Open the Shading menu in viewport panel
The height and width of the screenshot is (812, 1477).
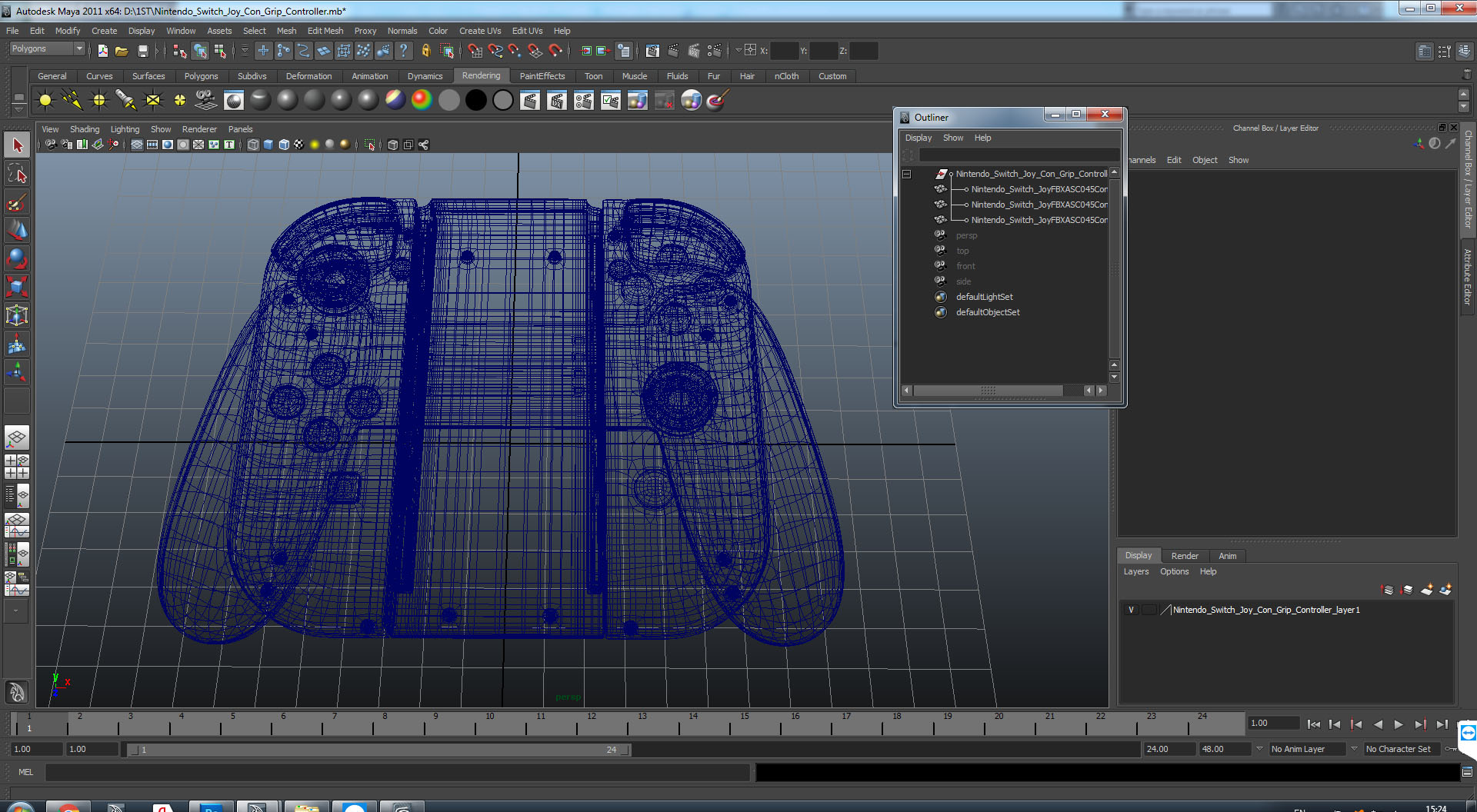85,129
